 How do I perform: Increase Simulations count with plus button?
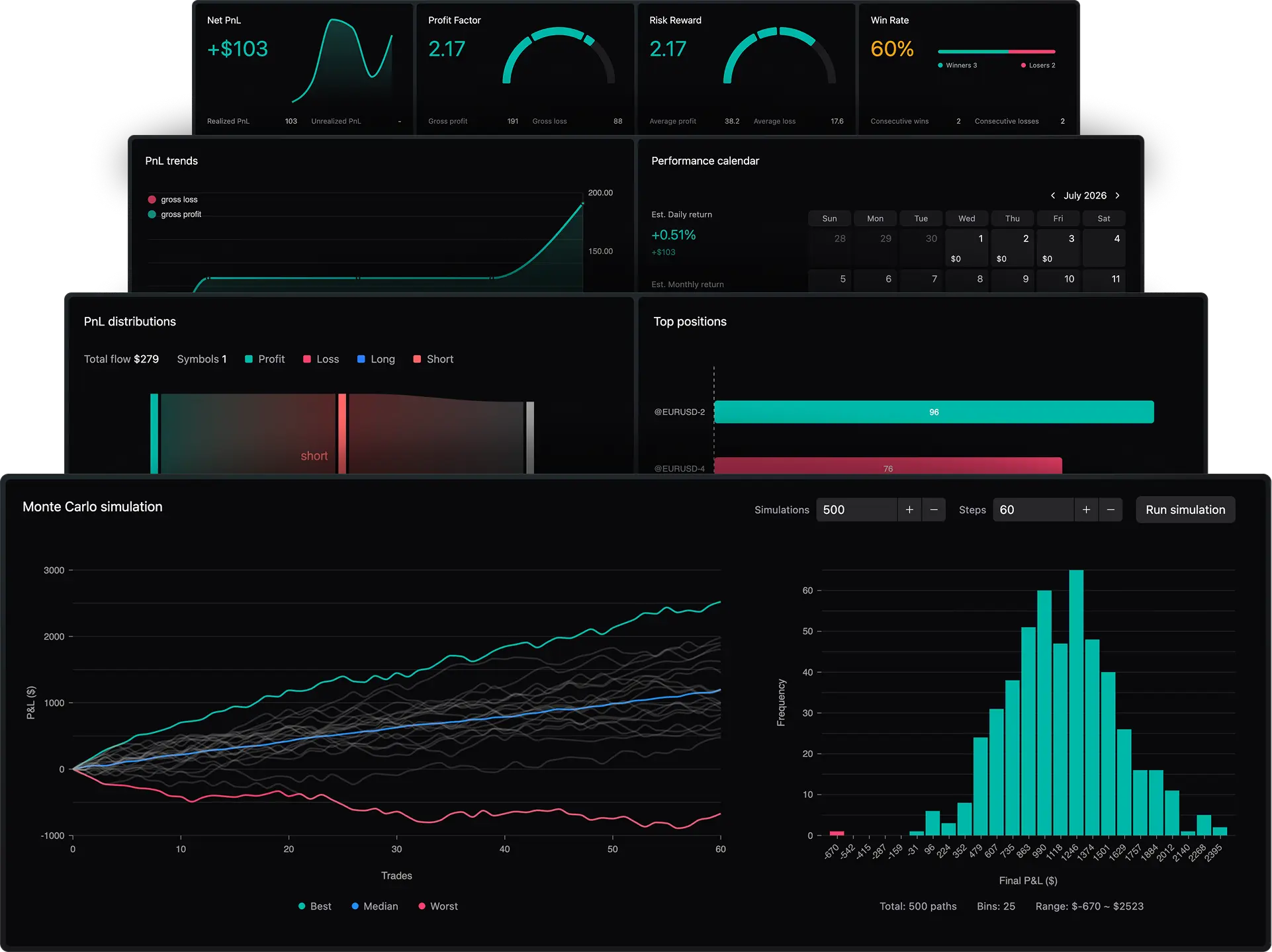(x=909, y=509)
